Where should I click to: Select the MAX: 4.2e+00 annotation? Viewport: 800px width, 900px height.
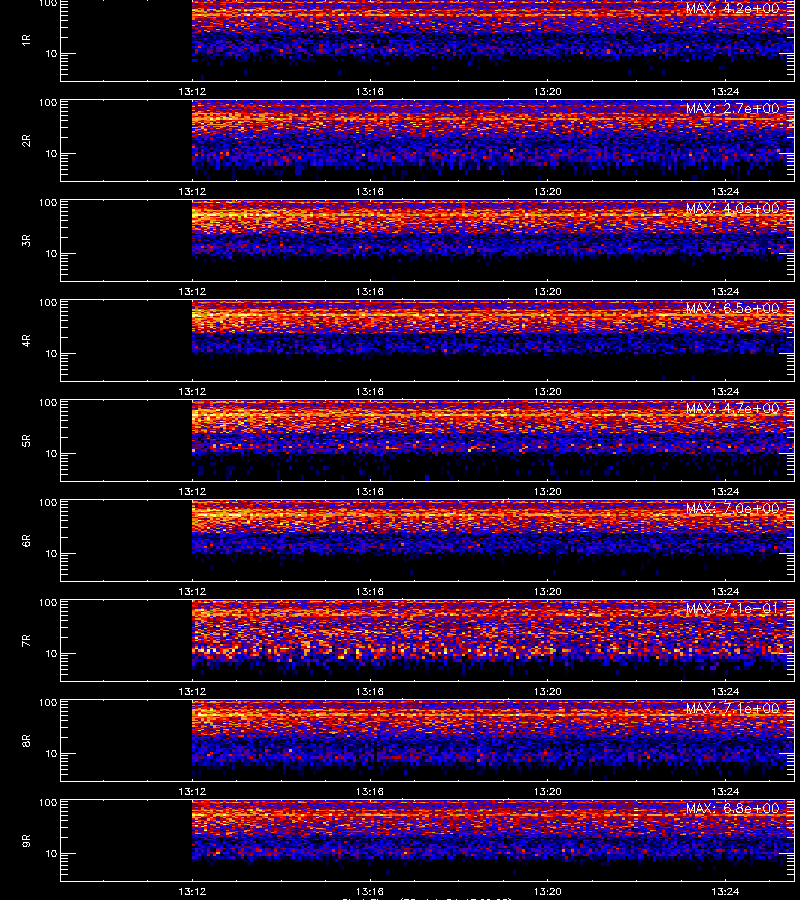coord(732,9)
